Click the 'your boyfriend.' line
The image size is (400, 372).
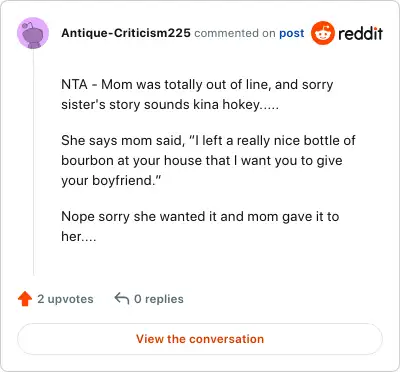coord(111,180)
